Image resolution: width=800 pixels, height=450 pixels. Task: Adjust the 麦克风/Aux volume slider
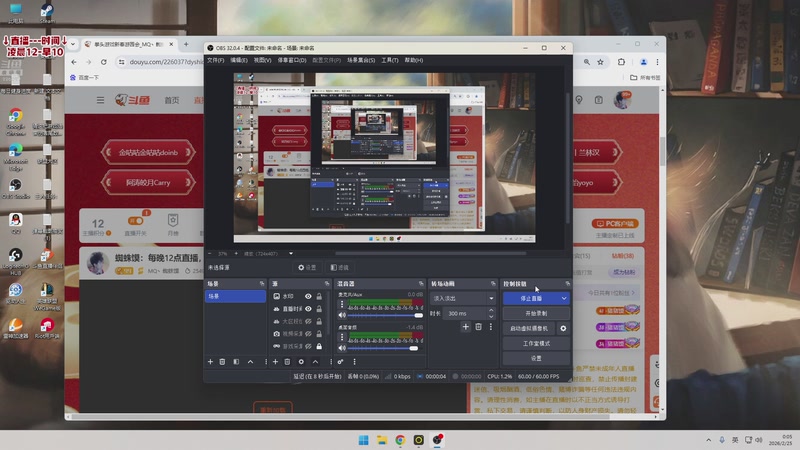tap(385, 315)
